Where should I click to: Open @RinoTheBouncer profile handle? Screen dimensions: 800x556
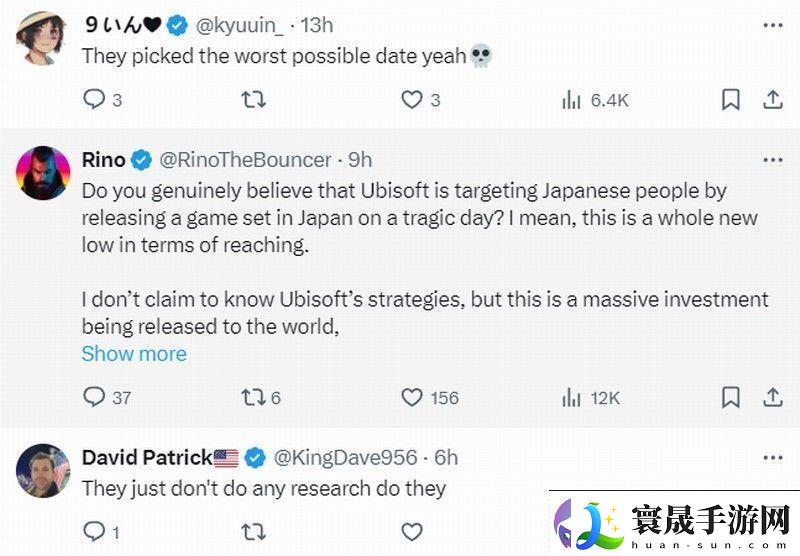245,160
